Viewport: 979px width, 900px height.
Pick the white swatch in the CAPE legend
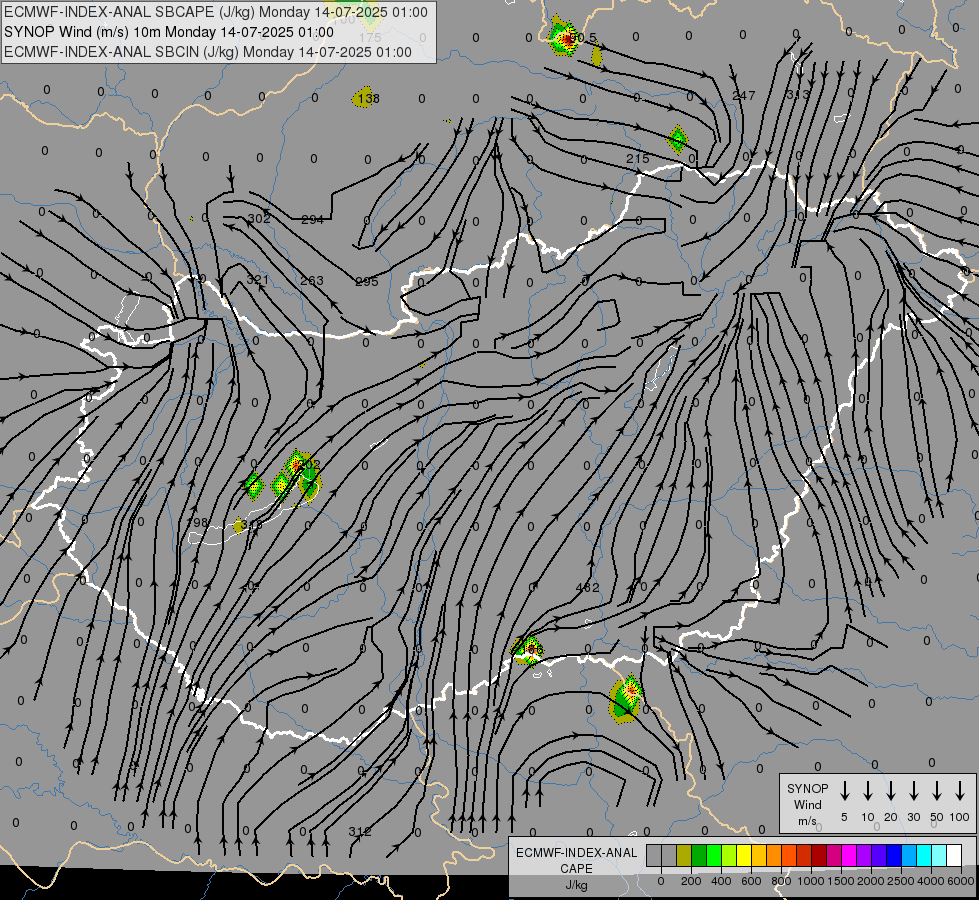coord(953,856)
